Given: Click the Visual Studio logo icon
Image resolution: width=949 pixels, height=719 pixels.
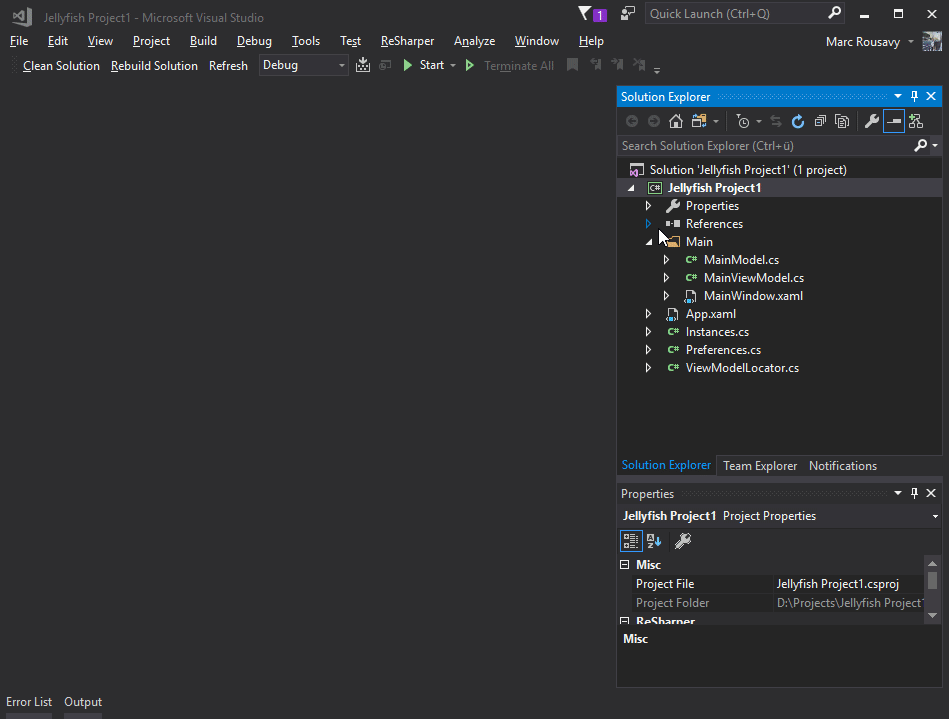Looking at the screenshot, I should (x=22, y=17).
